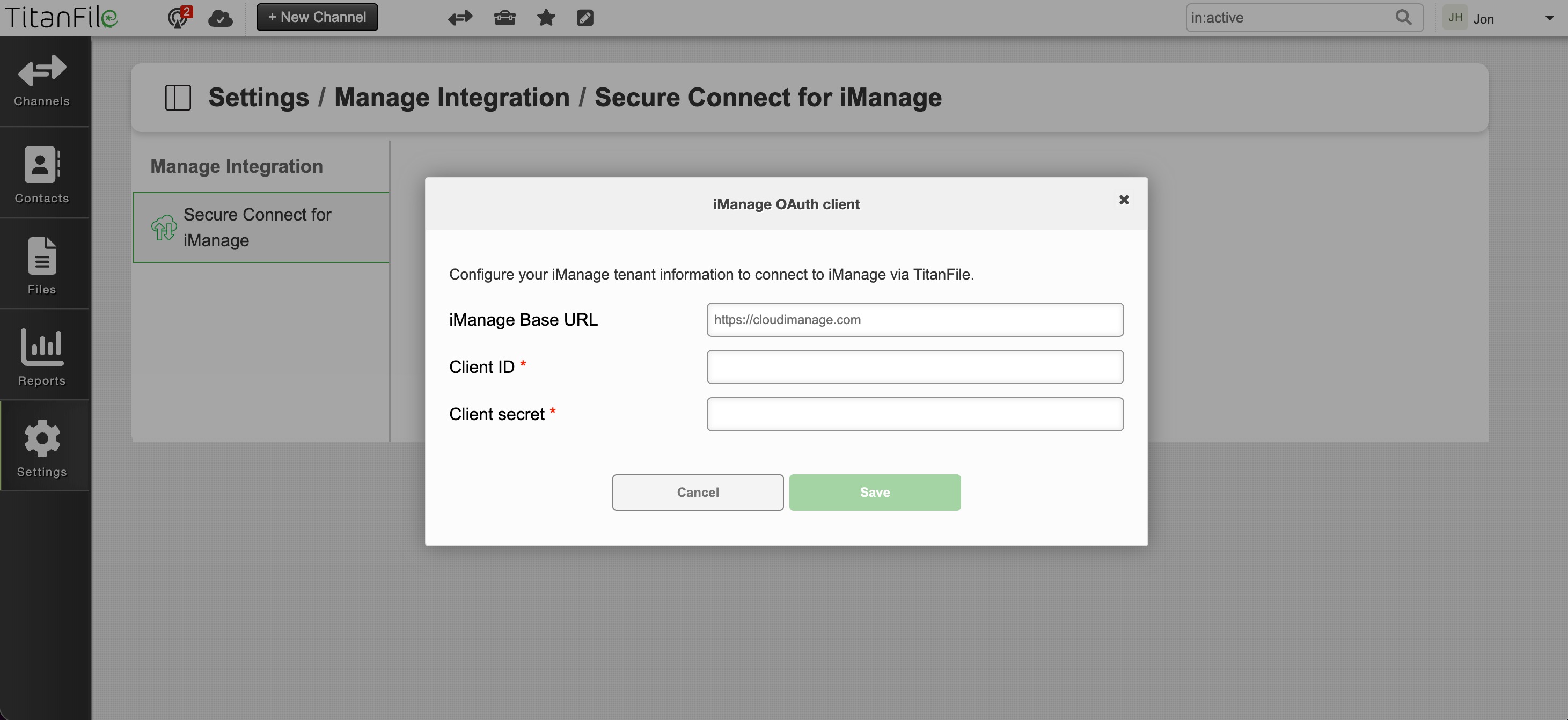The width and height of the screenshot is (1568, 720).
Task: Click the Settings breadcrumb link
Action: (x=259, y=98)
